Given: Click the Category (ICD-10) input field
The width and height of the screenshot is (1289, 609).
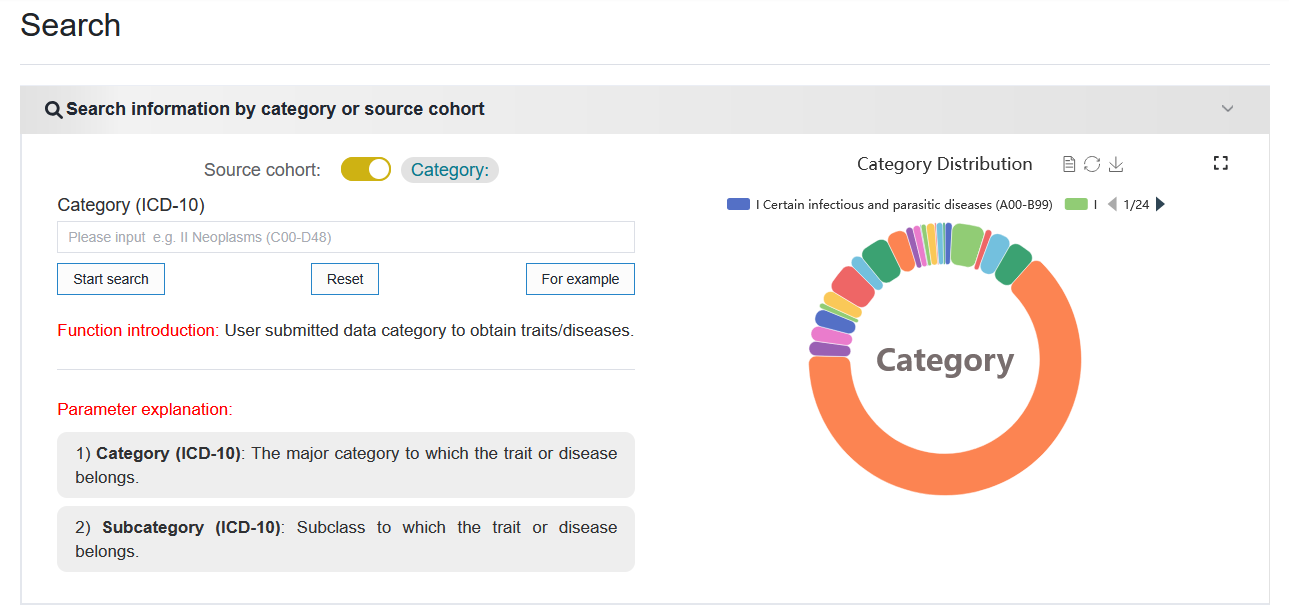Looking at the screenshot, I should pos(346,237).
